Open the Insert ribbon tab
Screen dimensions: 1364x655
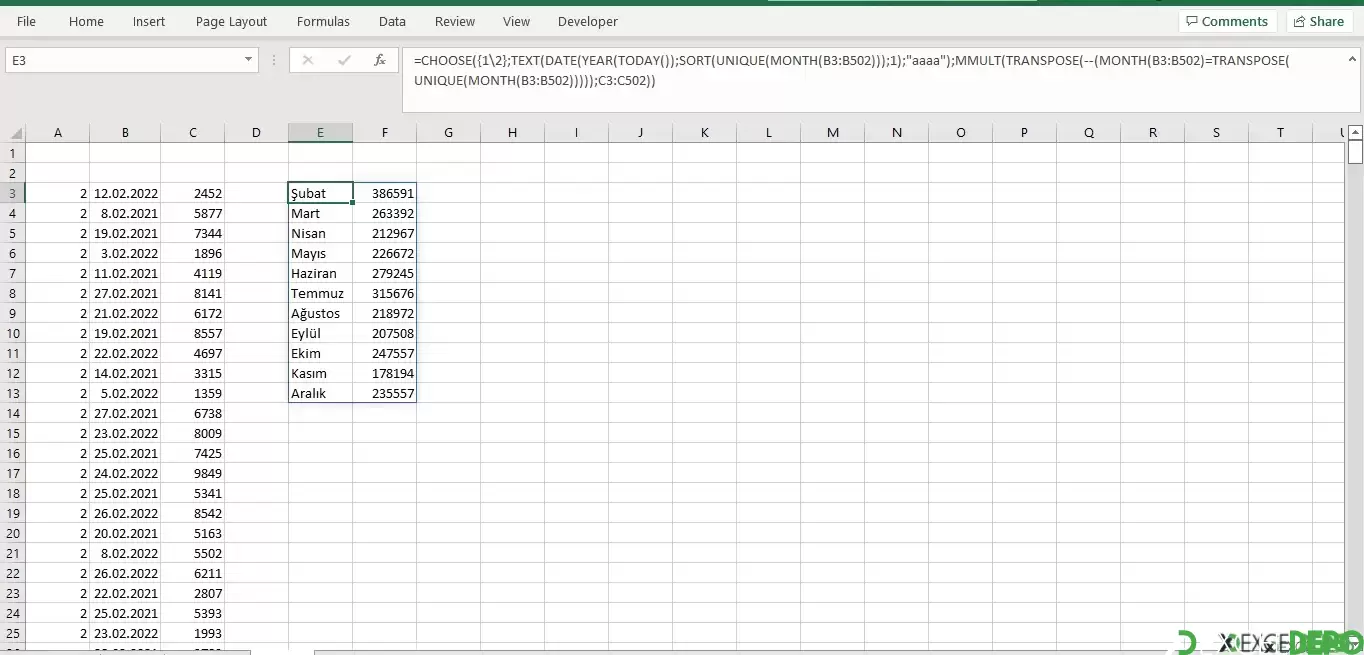coord(149,21)
